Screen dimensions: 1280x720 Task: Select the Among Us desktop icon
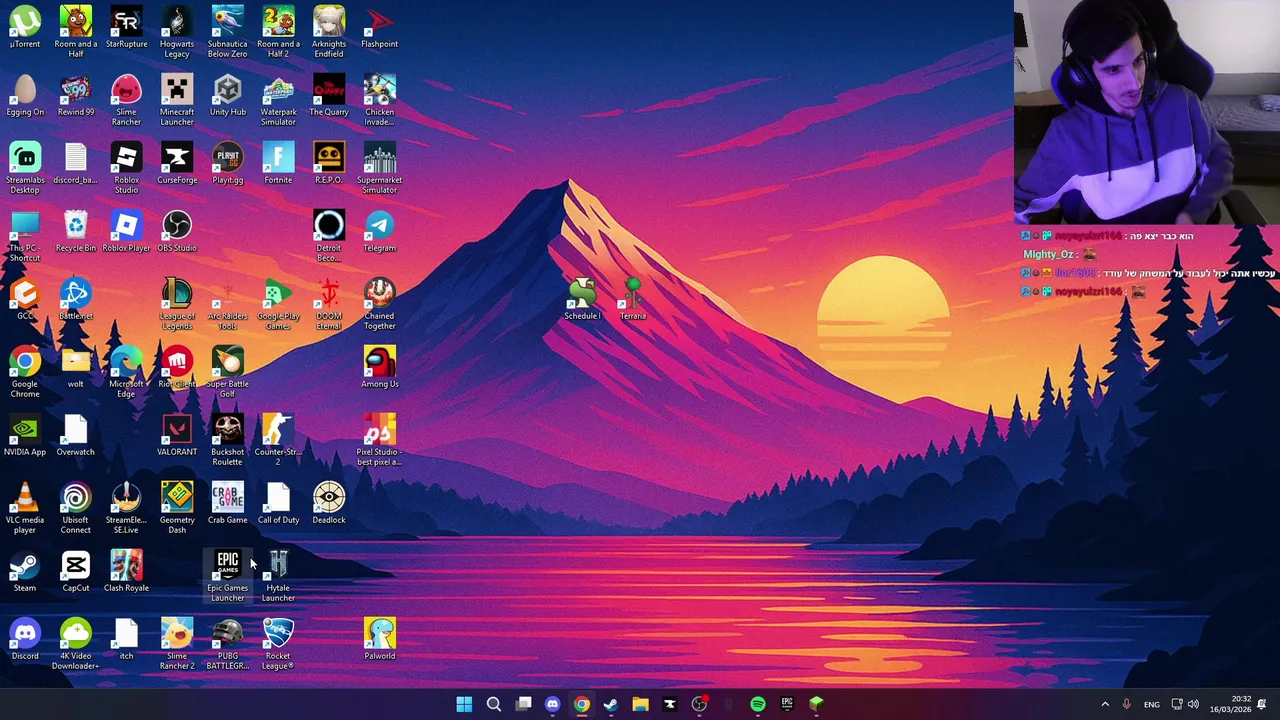click(379, 367)
